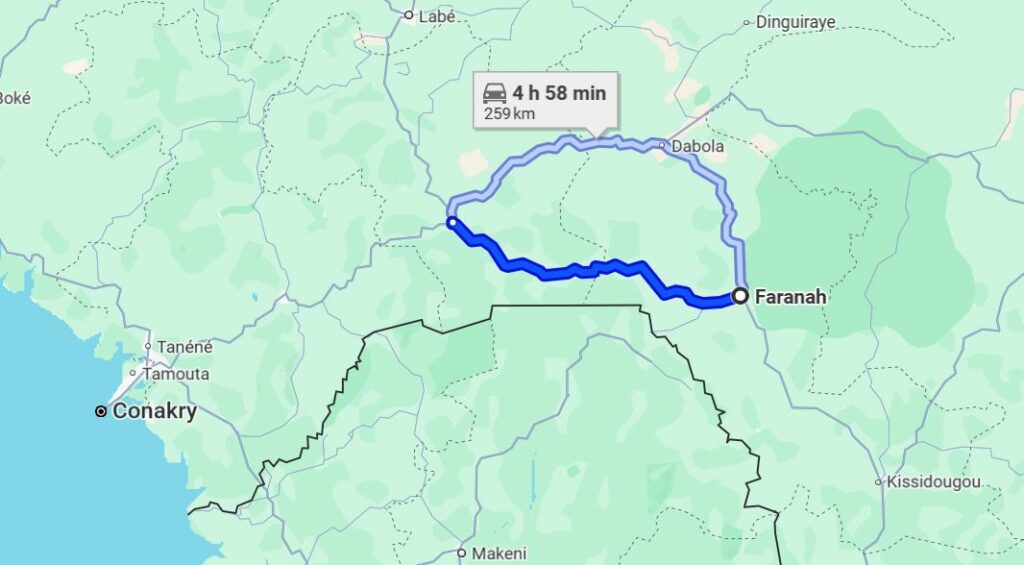Select the Kissidougou town marker
The height and width of the screenshot is (565, 1024).
click(x=878, y=483)
